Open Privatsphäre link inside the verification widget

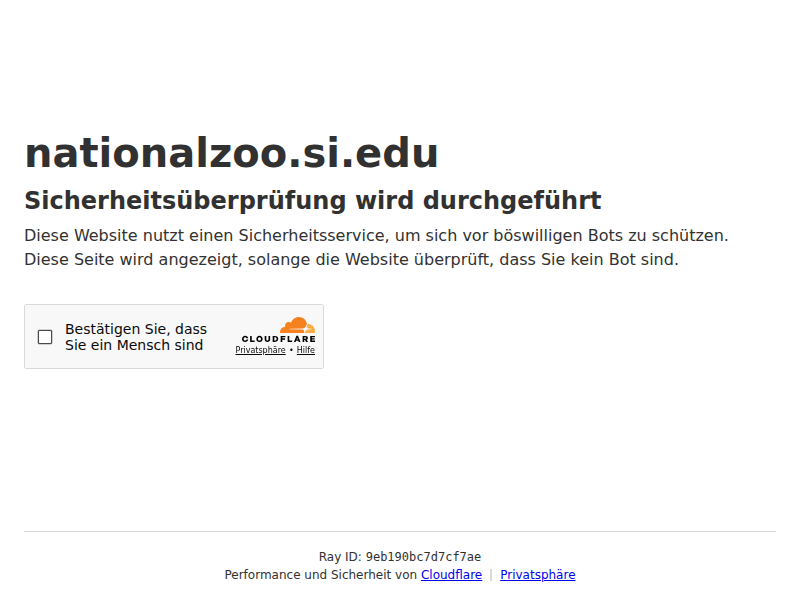(x=260, y=350)
